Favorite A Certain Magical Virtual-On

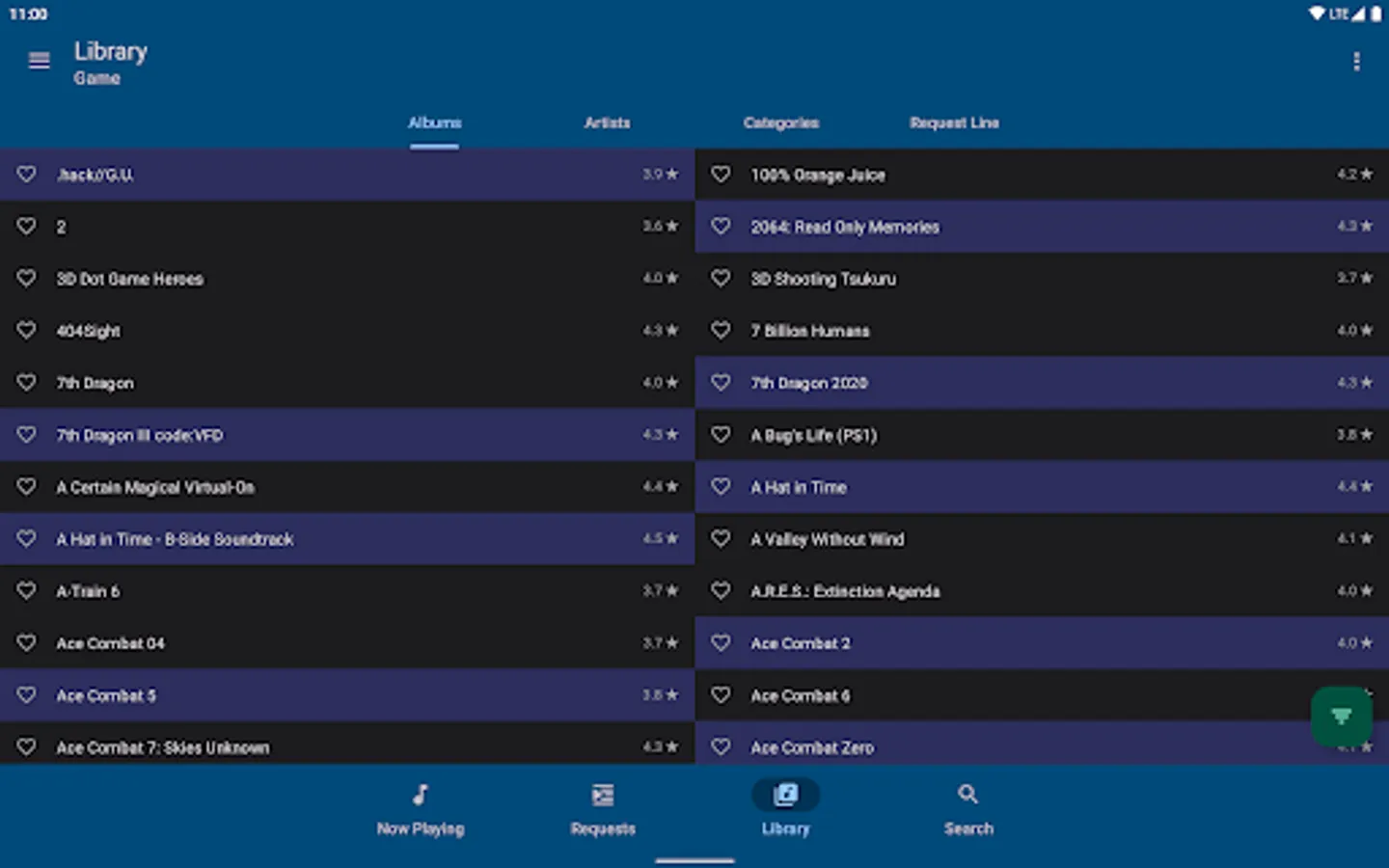(27, 487)
